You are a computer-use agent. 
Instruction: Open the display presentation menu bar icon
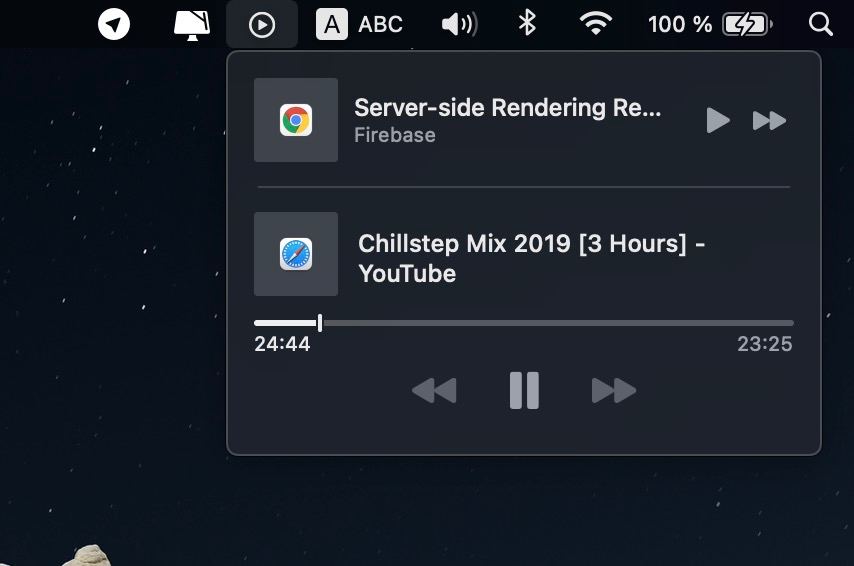(192, 25)
